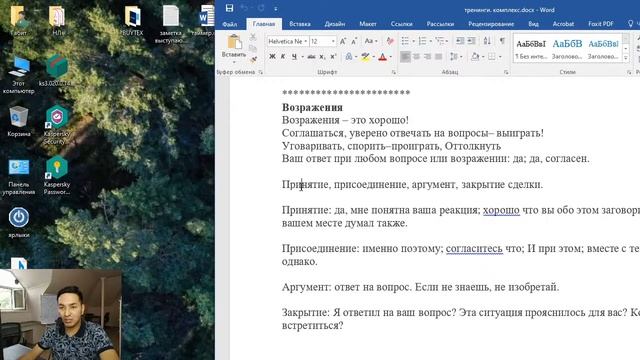
Task: Click the Sort A-Z icon
Action: coord(487,41)
